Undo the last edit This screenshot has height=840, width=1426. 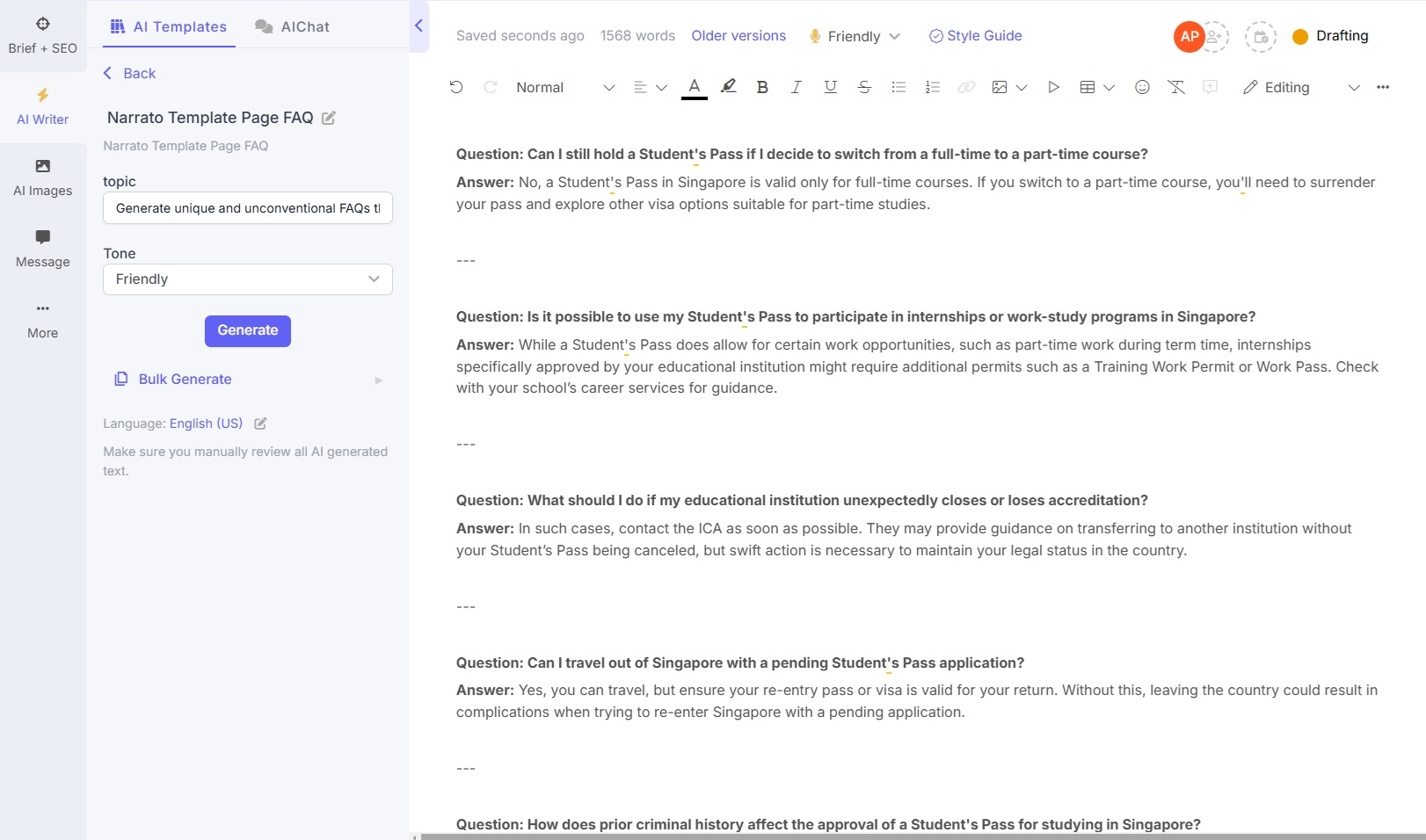455,87
